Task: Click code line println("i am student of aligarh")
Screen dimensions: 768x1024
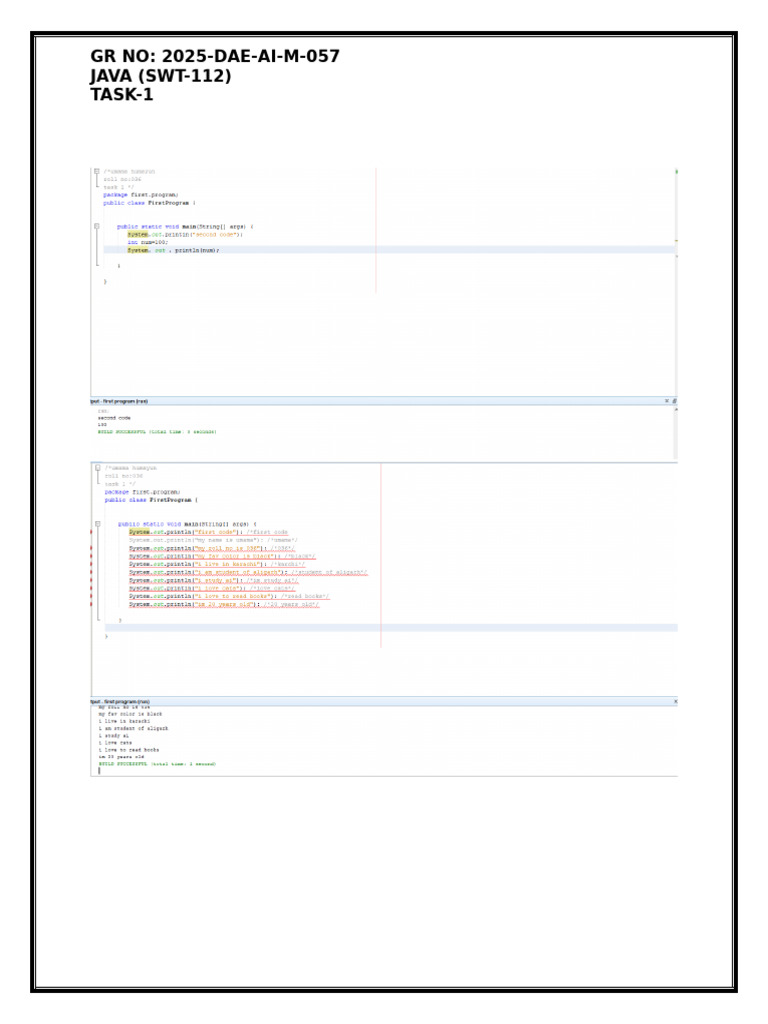Action: tap(248, 572)
